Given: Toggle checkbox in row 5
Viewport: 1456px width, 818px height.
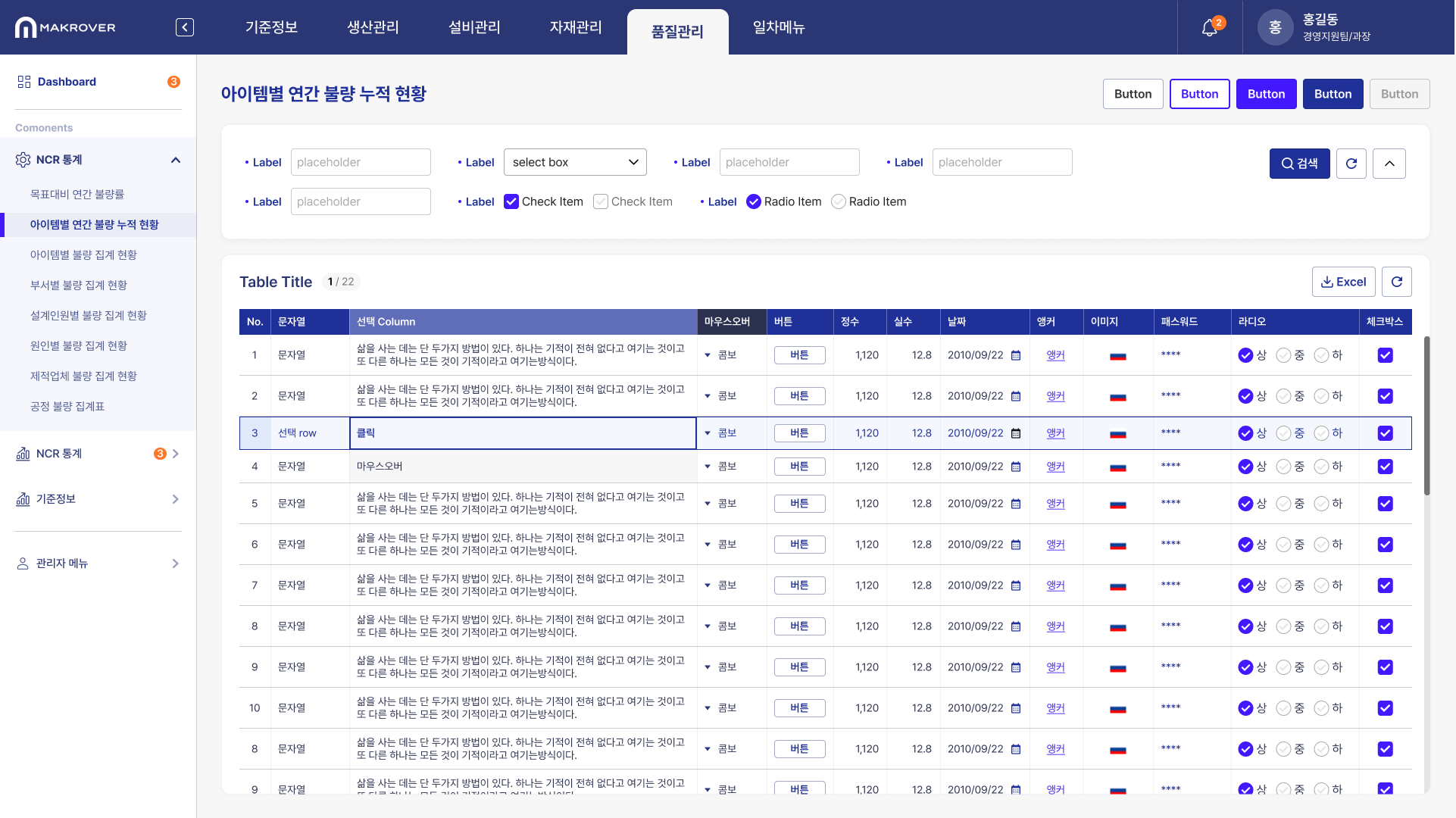Looking at the screenshot, I should click(x=1386, y=504).
